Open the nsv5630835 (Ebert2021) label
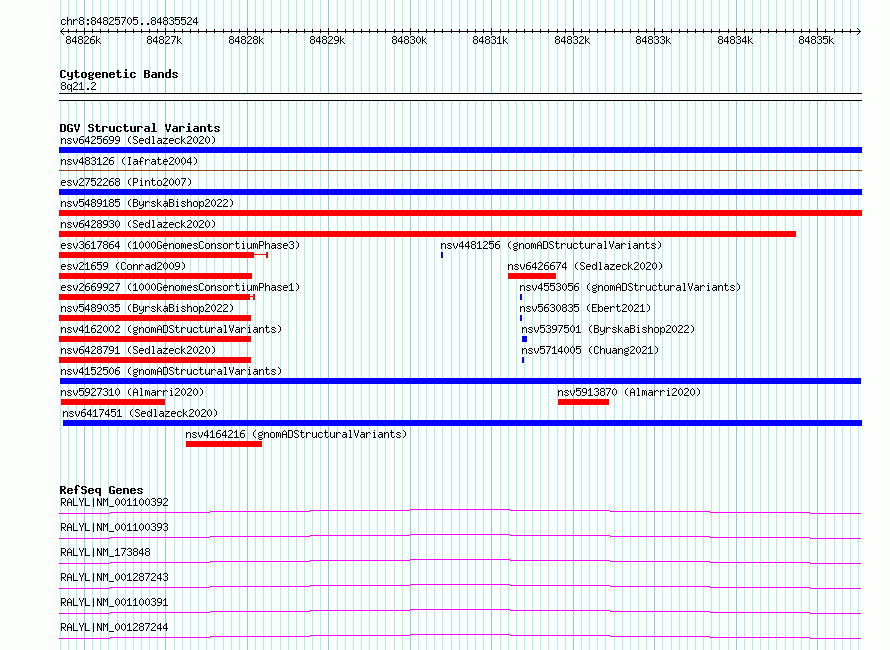The image size is (890, 650). (585, 308)
